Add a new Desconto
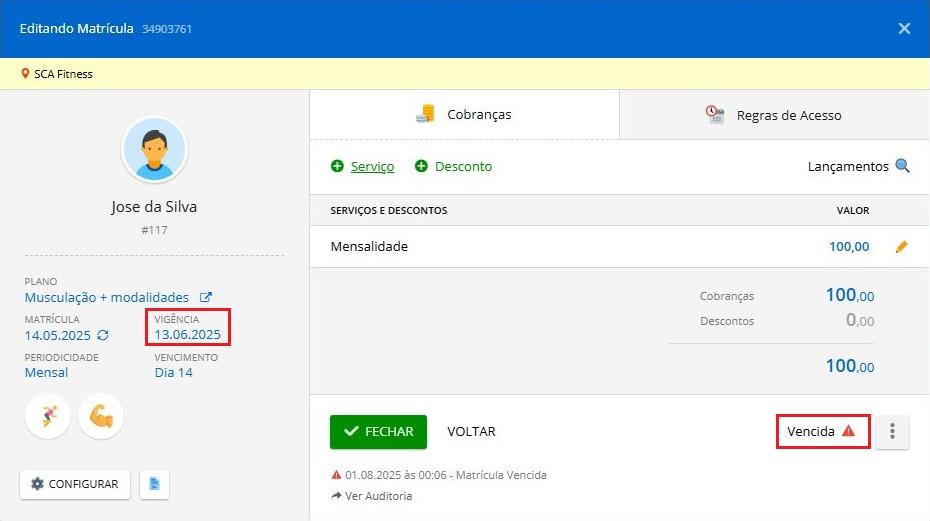The image size is (930, 521). coord(454,166)
